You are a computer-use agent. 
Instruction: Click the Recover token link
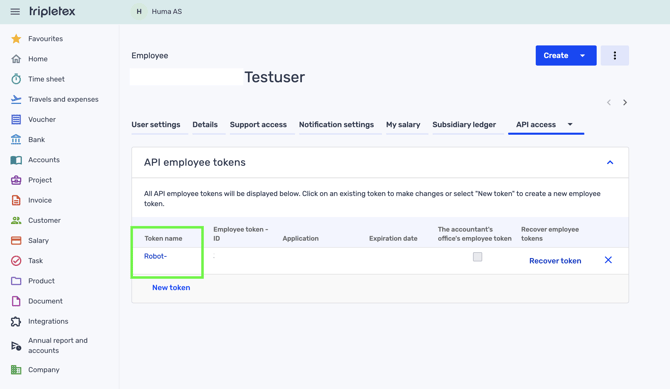click(555, 261)
